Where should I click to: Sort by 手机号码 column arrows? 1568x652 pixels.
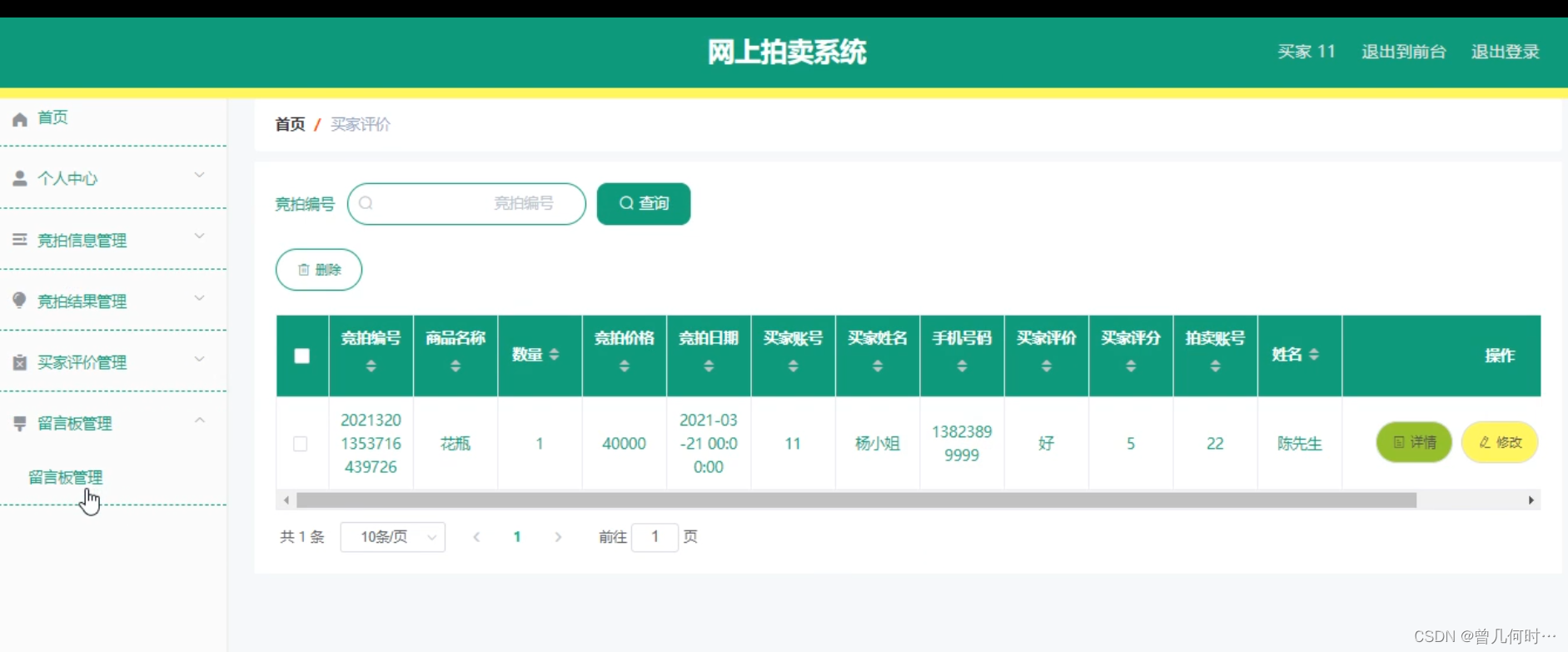click(962, 366)
